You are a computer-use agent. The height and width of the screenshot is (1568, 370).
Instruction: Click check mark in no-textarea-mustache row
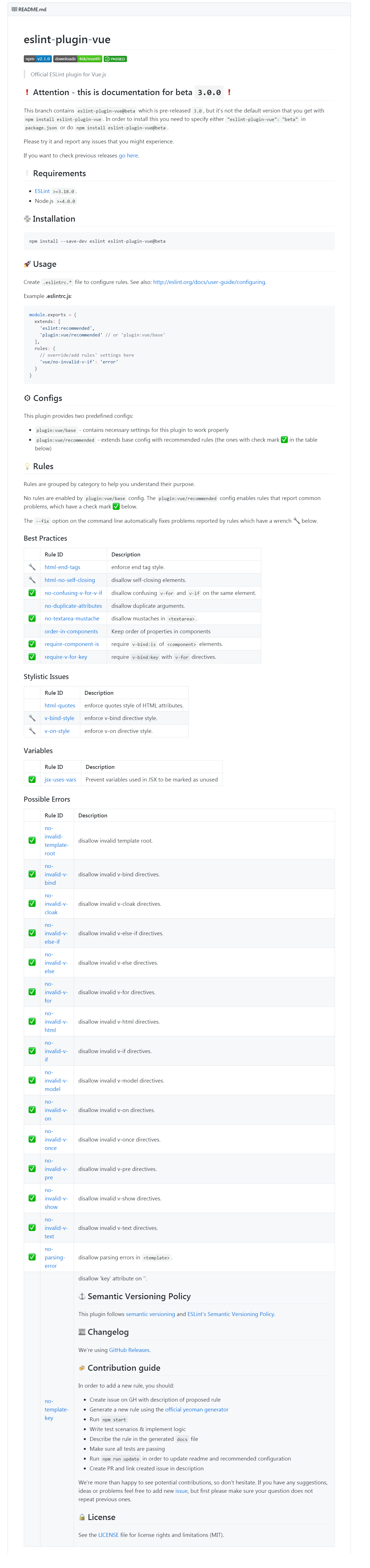32,618
